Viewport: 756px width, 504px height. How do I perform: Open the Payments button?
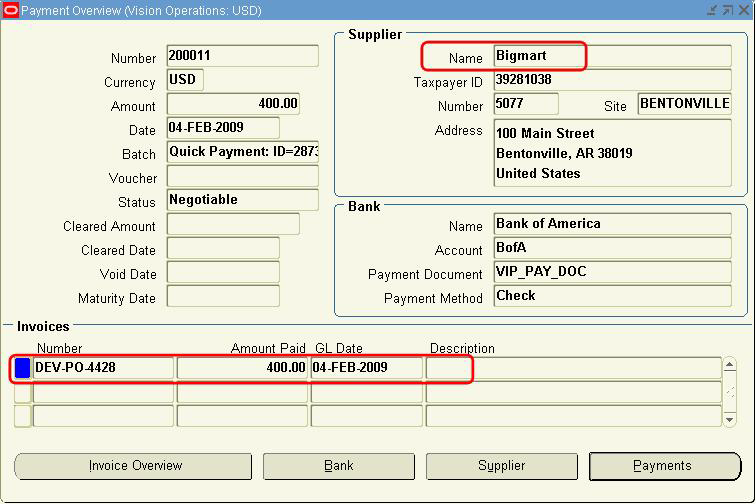[664, 466]
